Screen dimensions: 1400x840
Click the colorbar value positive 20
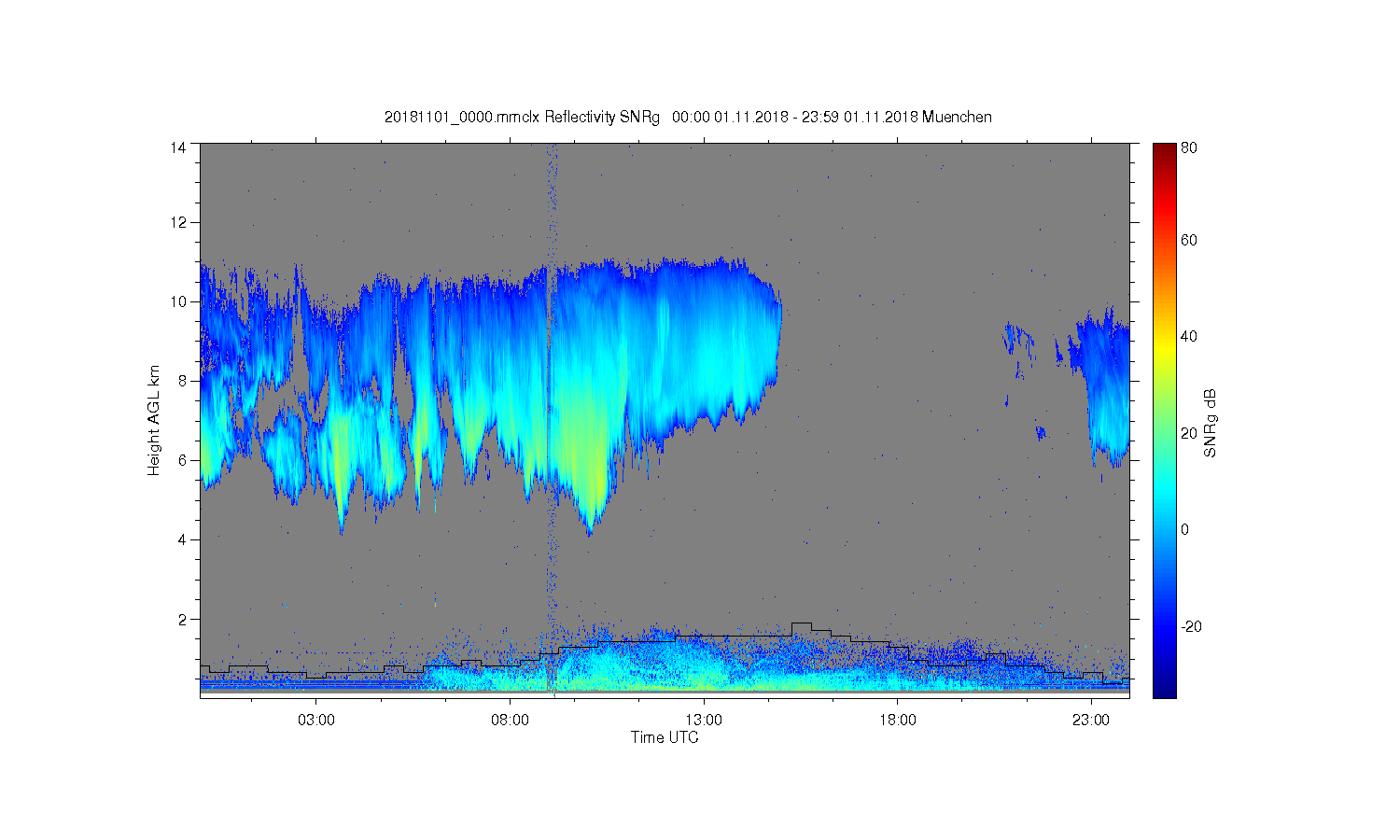(x=1189, y=433)
